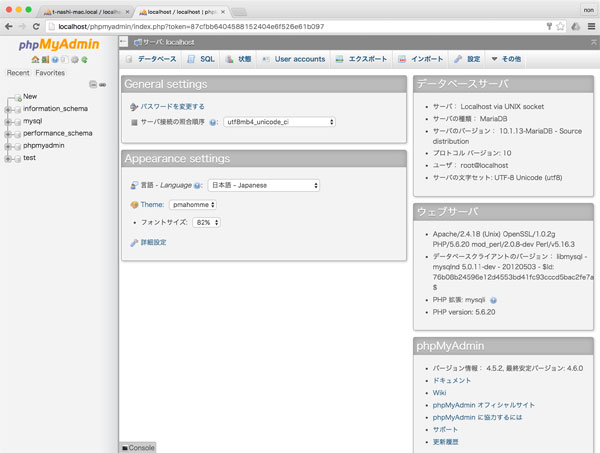Show Recent tables list
This screenshot has height=453, width=600.
point(18,73)
